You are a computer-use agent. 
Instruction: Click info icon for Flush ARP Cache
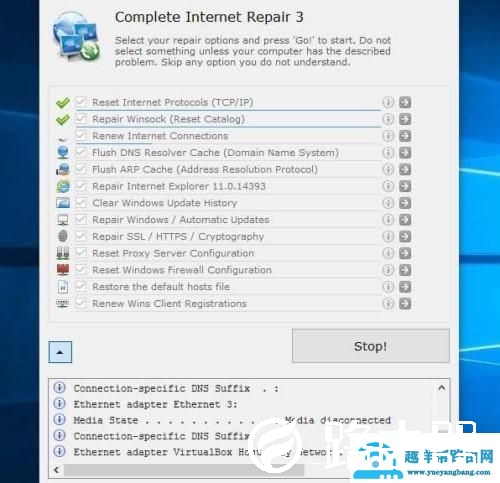pos(388,169)
